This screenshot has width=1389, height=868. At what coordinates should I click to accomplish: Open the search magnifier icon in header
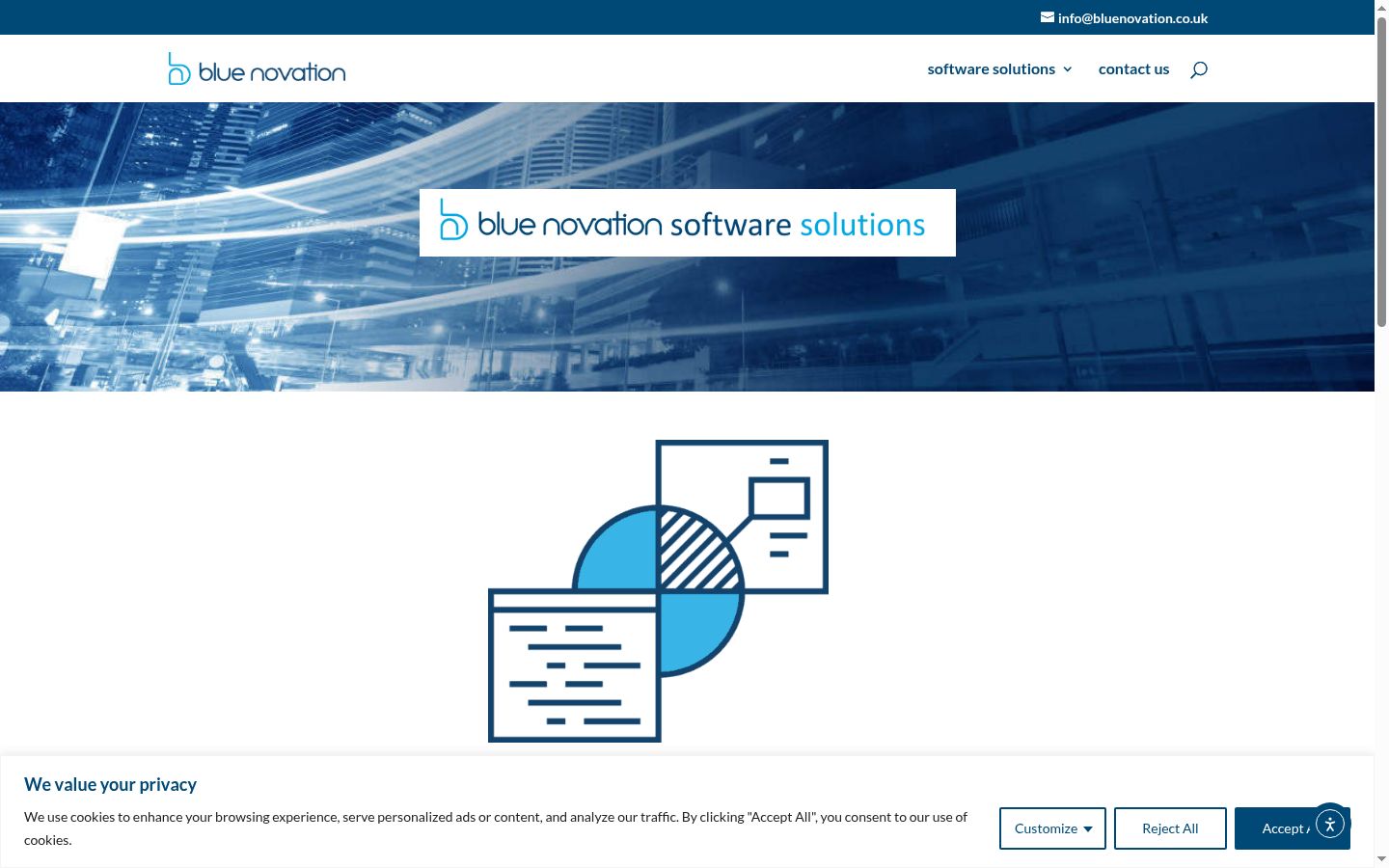click(x=1199, y=69)
